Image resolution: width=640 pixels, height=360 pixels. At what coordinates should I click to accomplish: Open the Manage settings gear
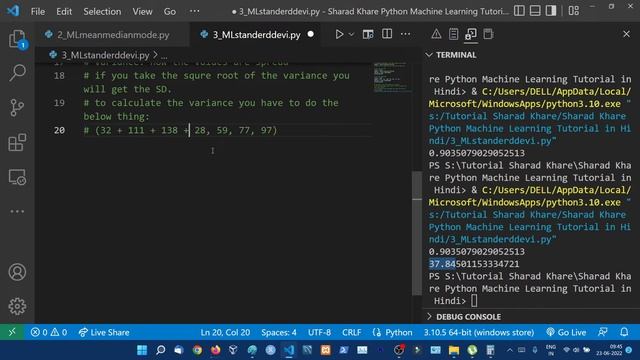point(17,306)
